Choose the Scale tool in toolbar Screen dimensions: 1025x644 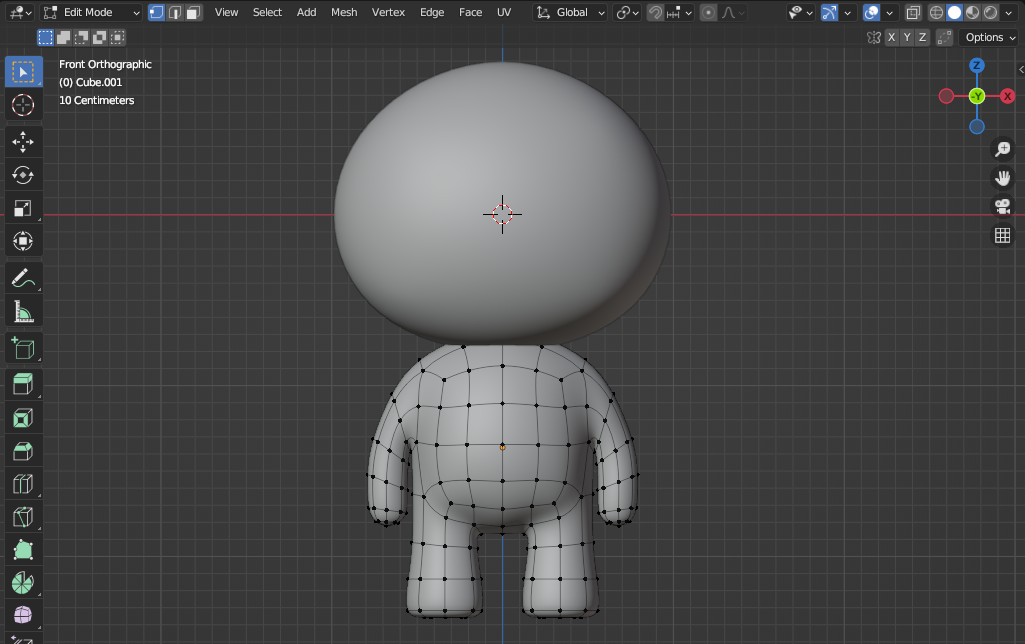click(x=22, y=208)
